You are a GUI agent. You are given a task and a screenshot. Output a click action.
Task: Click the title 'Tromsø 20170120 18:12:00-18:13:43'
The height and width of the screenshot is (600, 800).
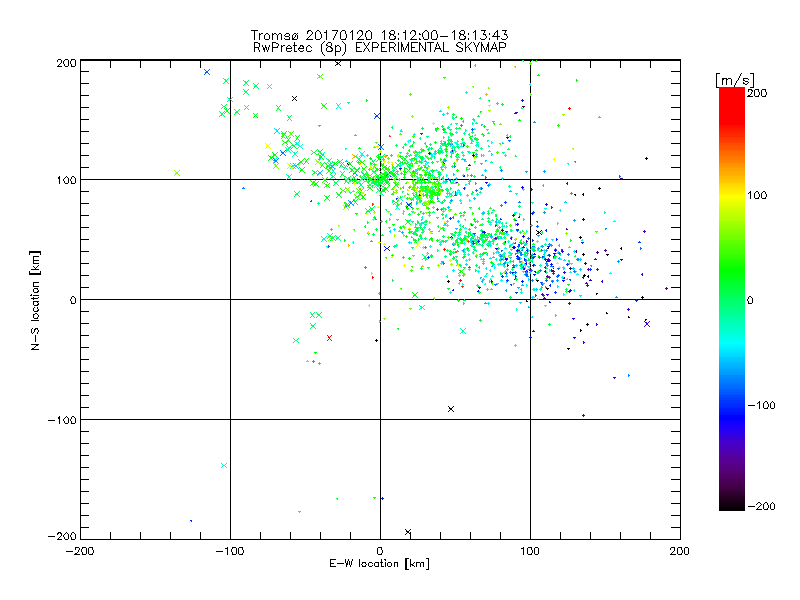[379, 35]
